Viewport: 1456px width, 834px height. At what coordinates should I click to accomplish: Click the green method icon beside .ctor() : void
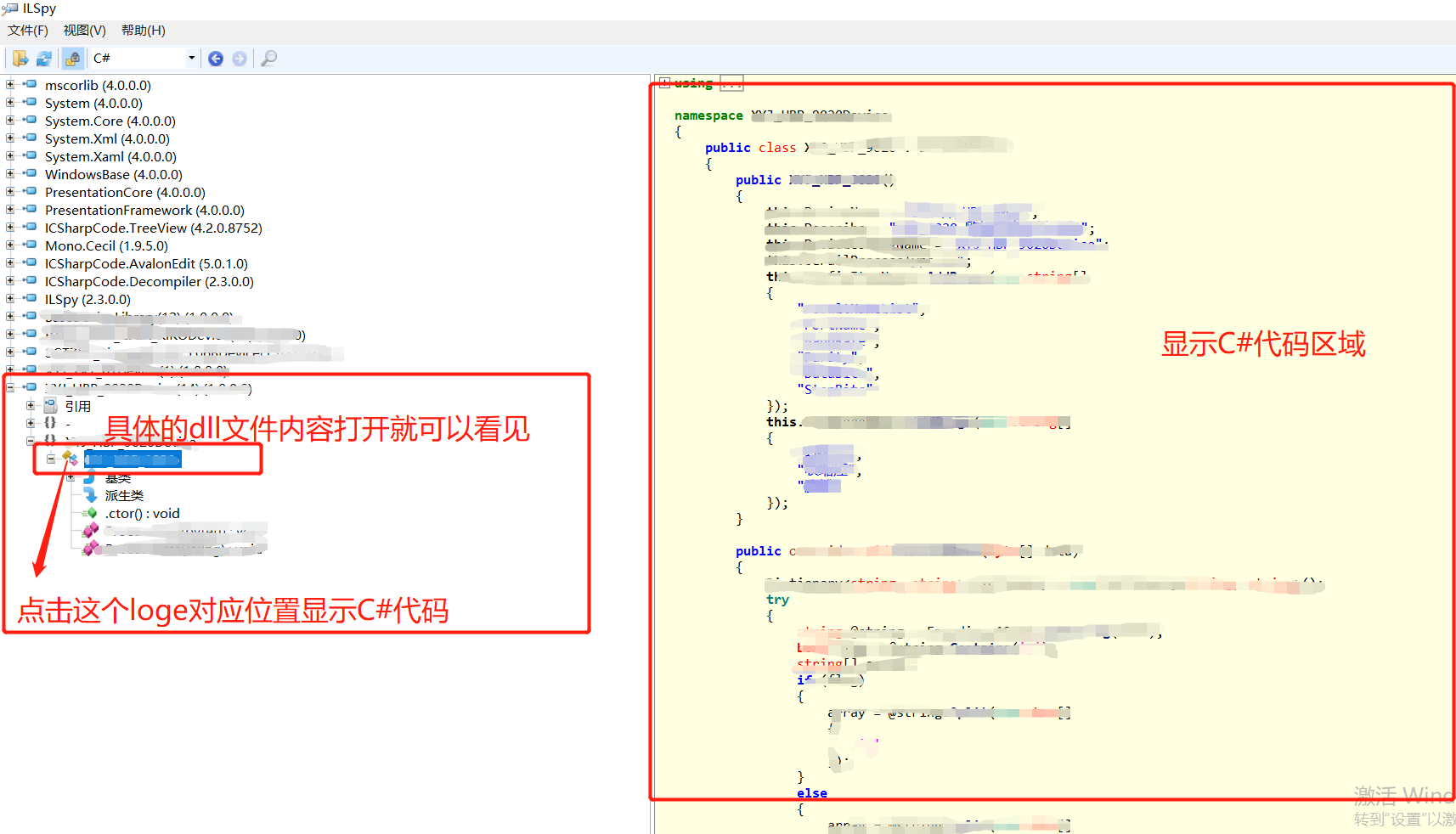(x=91, y=513)
